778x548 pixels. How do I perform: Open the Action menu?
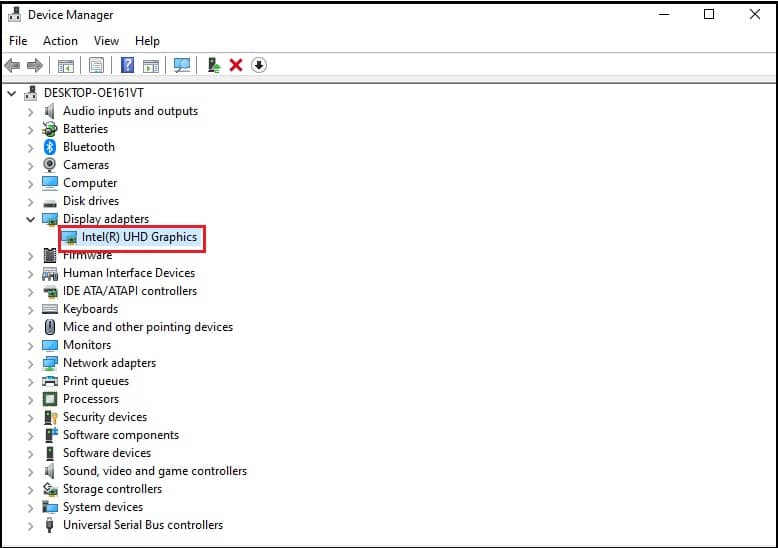click(60, 41)
